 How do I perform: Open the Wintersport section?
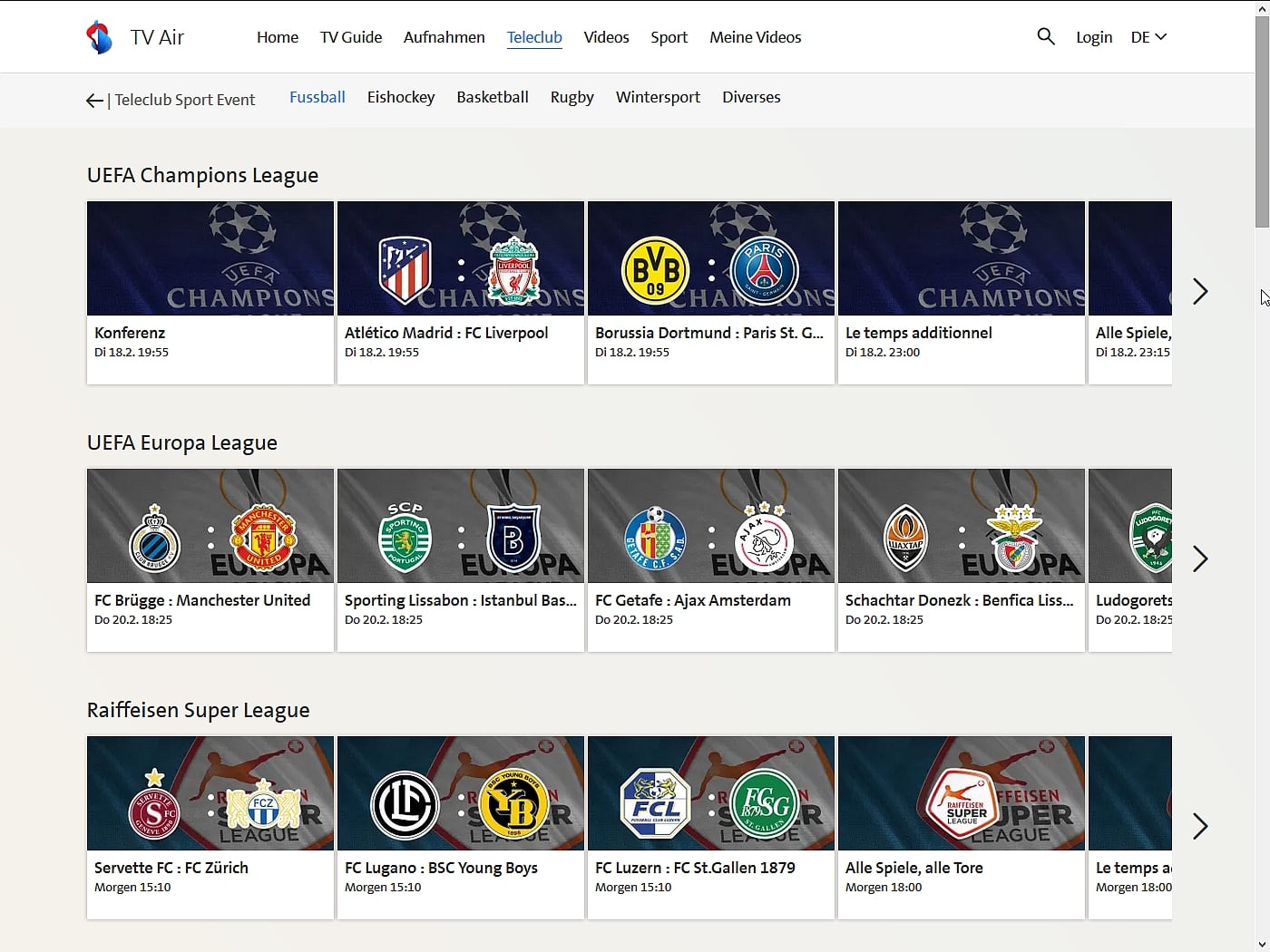coord(658,97)
